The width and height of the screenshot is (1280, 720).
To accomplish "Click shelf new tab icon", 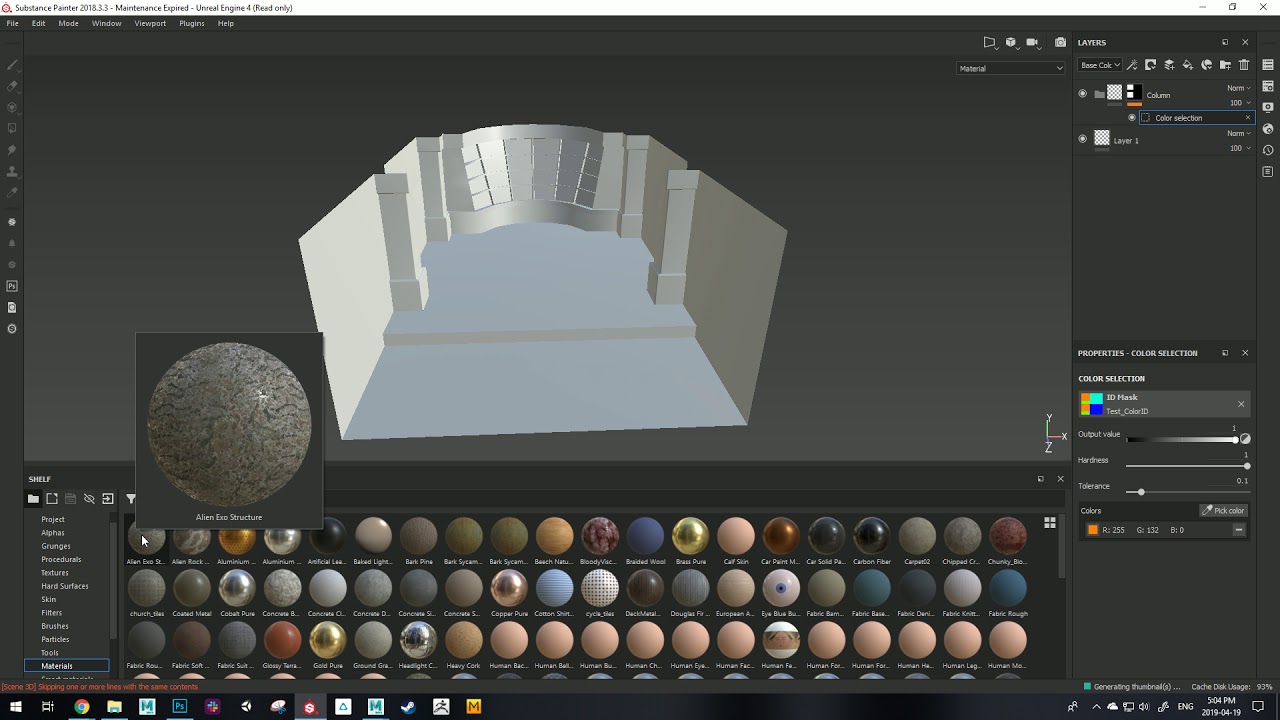I will tap(52, 499).
